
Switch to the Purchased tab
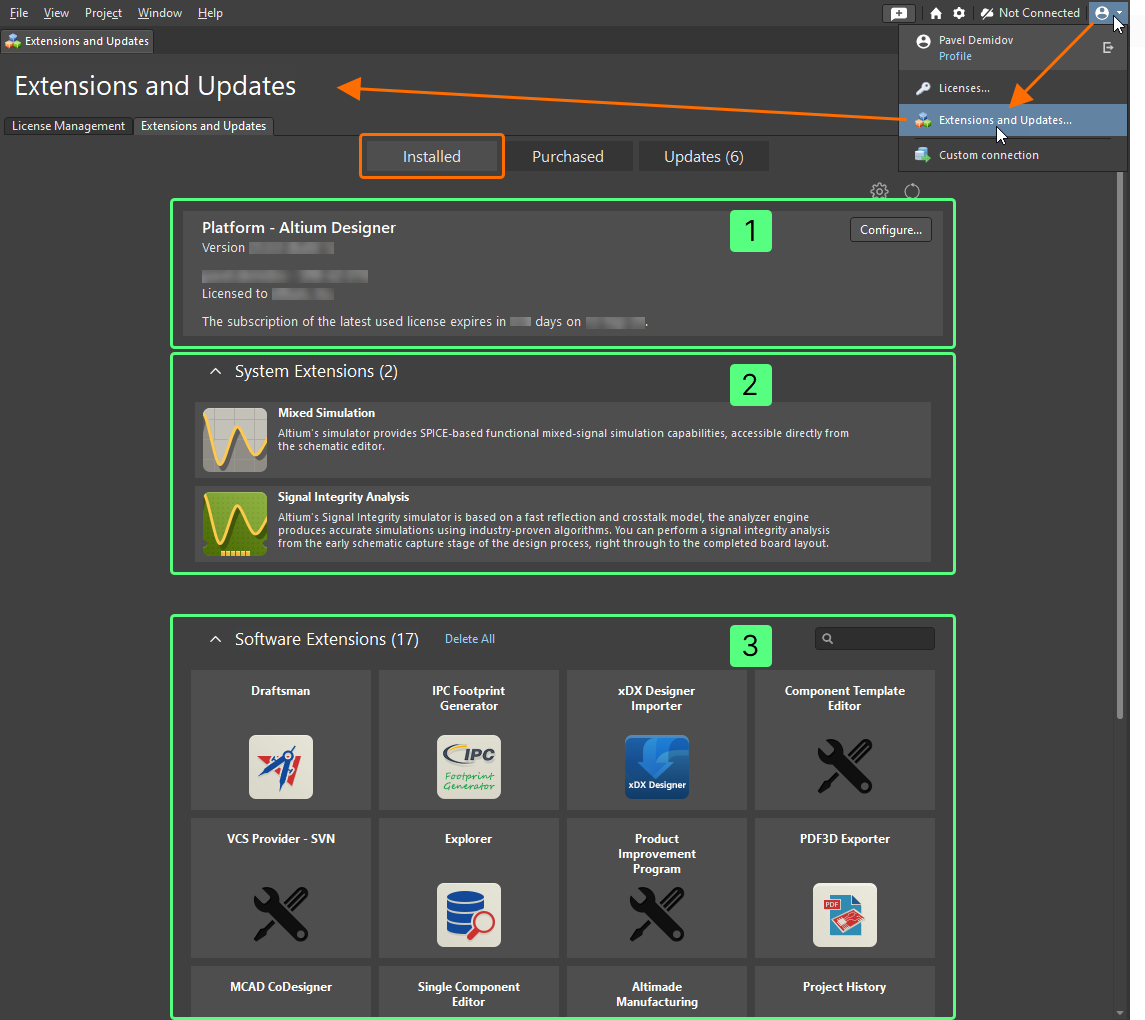(568, 156)
